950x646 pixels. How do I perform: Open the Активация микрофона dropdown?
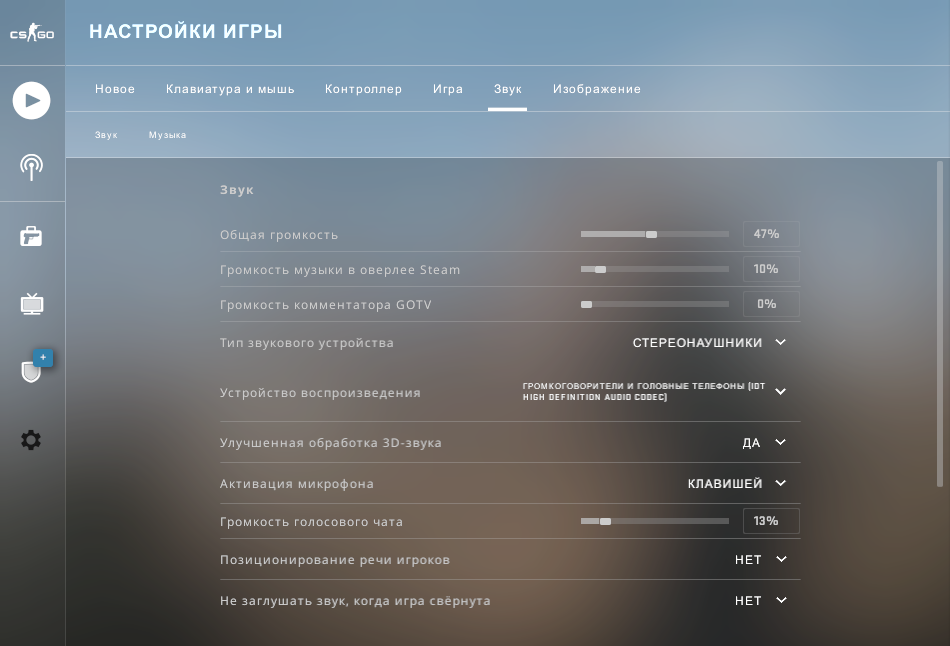point(737,484)
